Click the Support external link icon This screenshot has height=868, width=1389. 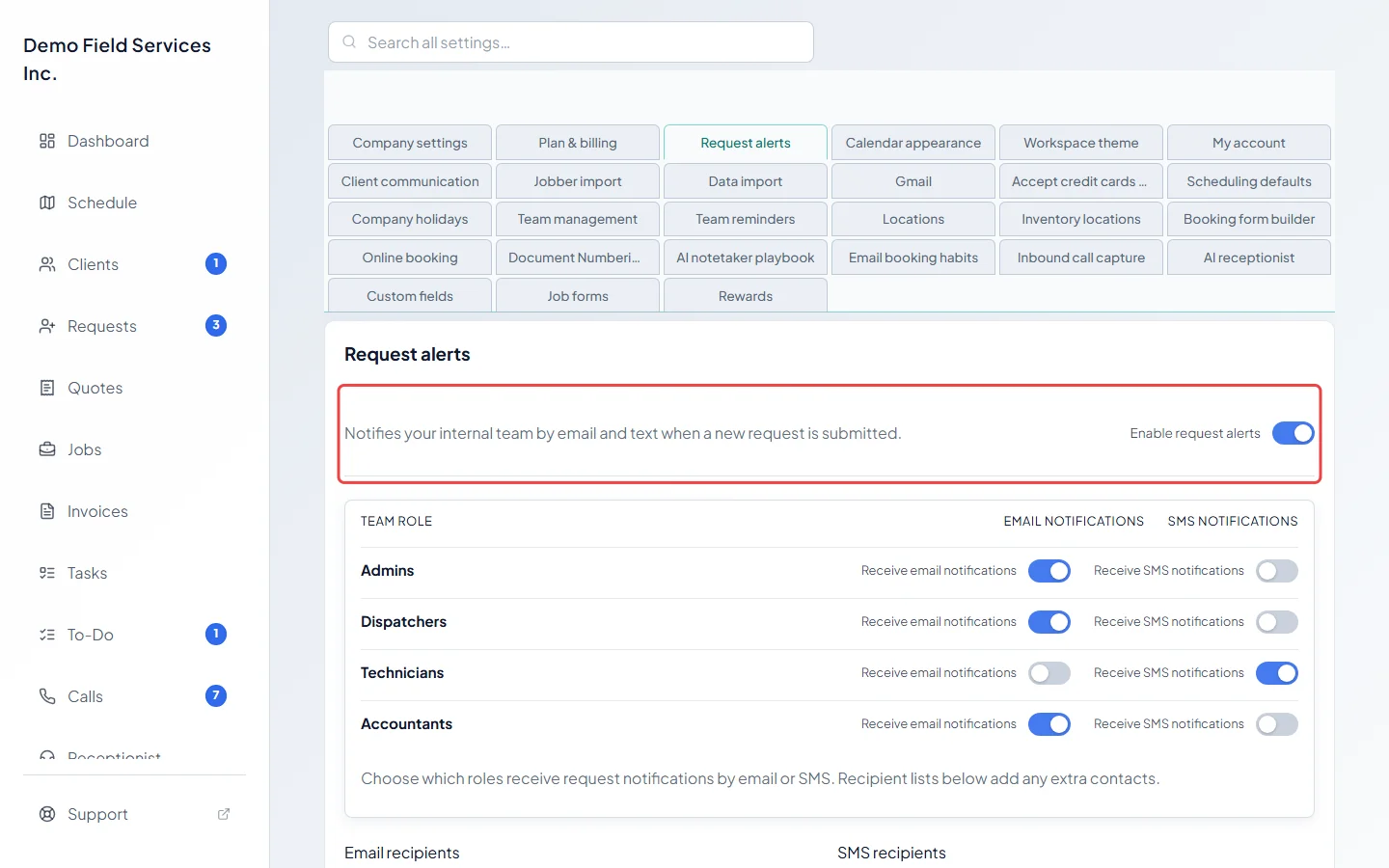(x=224, y=814)
